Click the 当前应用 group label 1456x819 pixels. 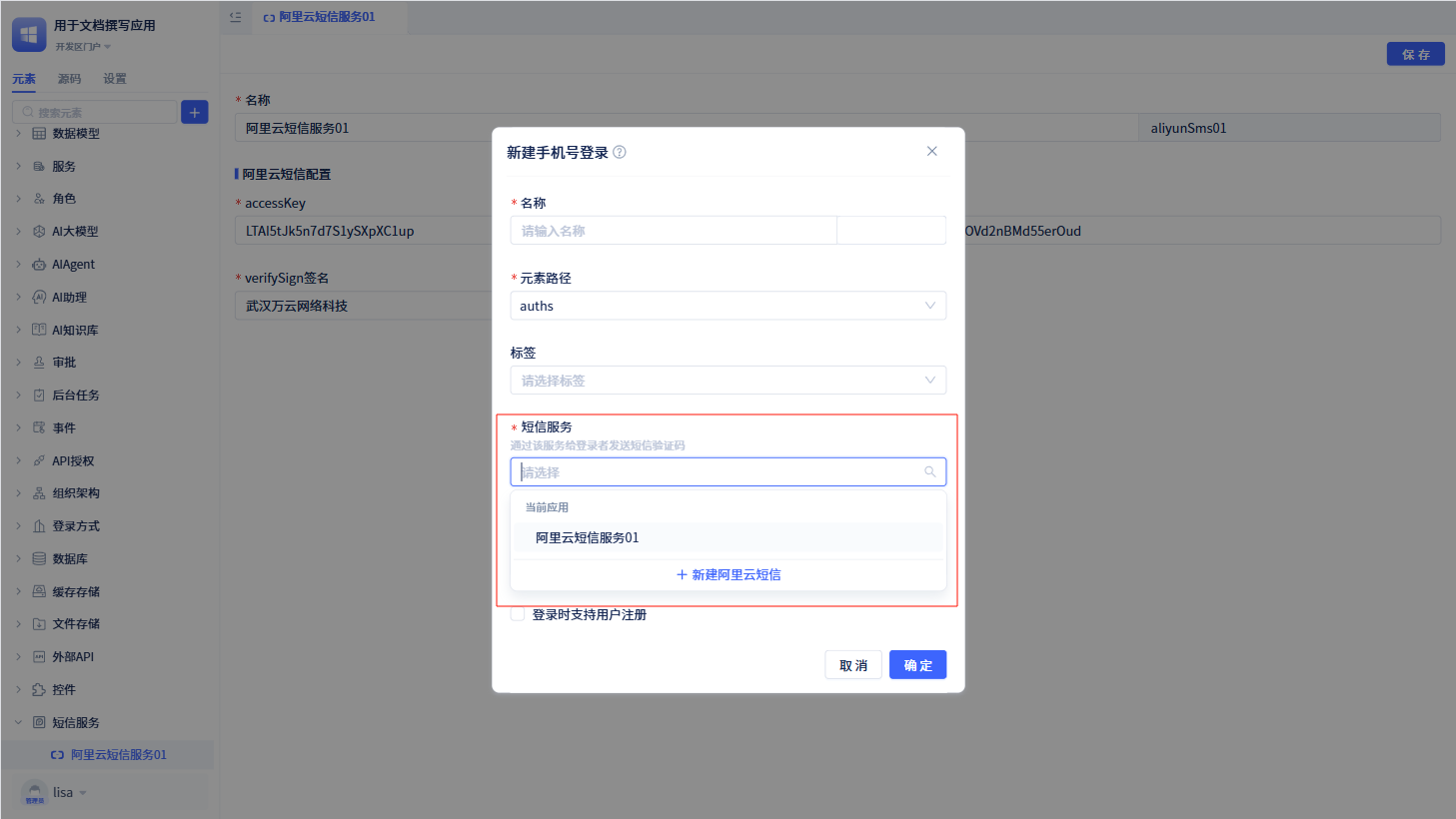tap(547, 507)
